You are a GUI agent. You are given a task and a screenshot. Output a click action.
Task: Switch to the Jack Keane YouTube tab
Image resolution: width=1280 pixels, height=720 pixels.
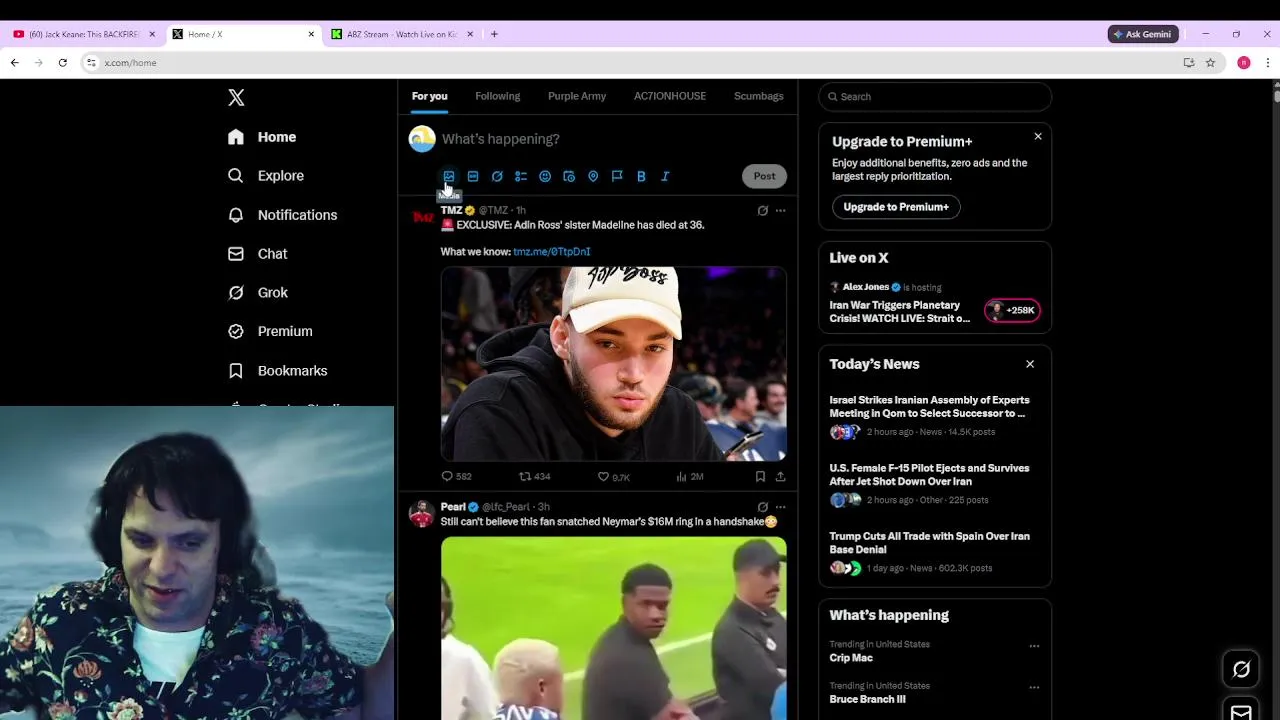pos(84,34)
